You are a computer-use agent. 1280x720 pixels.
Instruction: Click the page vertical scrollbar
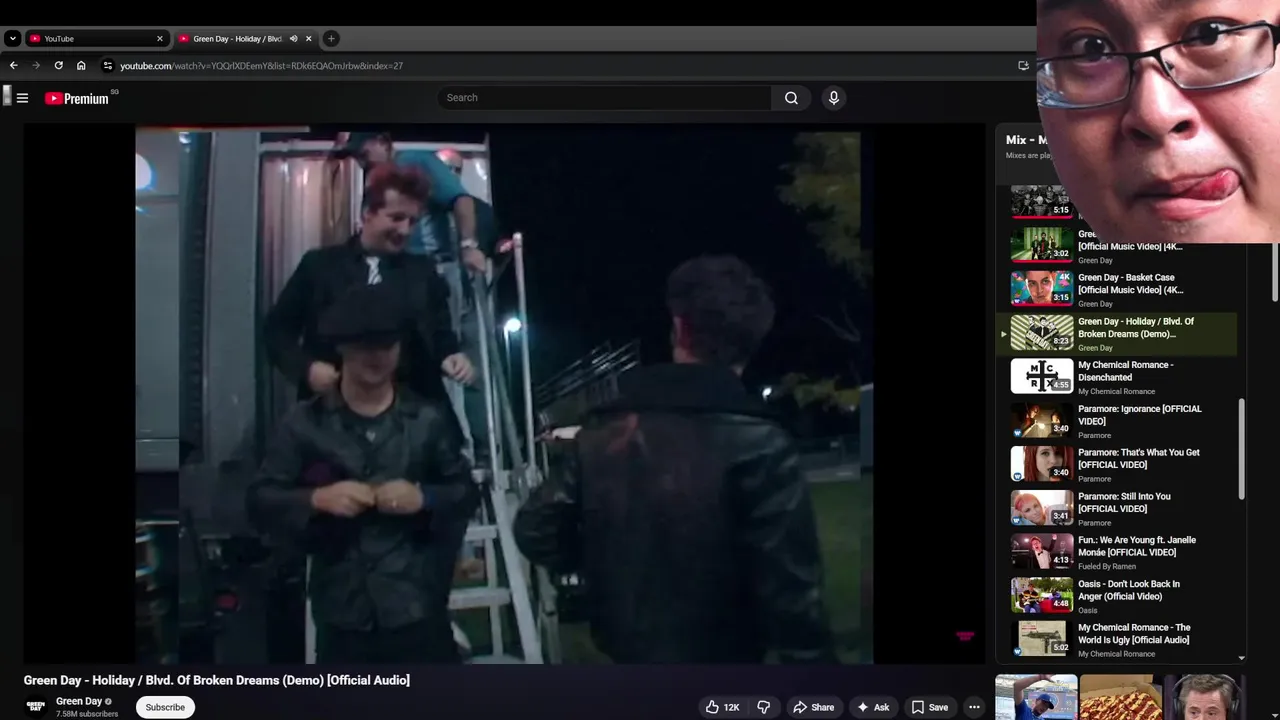click(1275, 270)
